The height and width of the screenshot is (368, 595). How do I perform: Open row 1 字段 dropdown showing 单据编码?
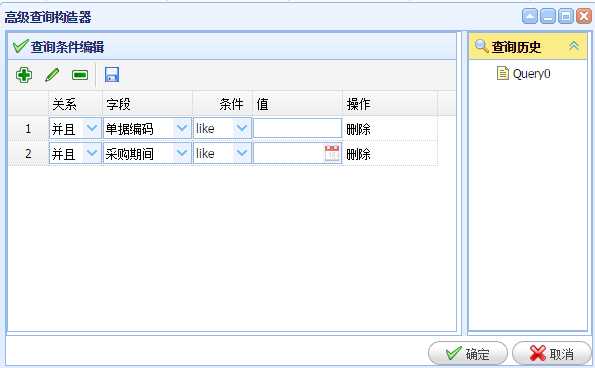pos(182,128)
